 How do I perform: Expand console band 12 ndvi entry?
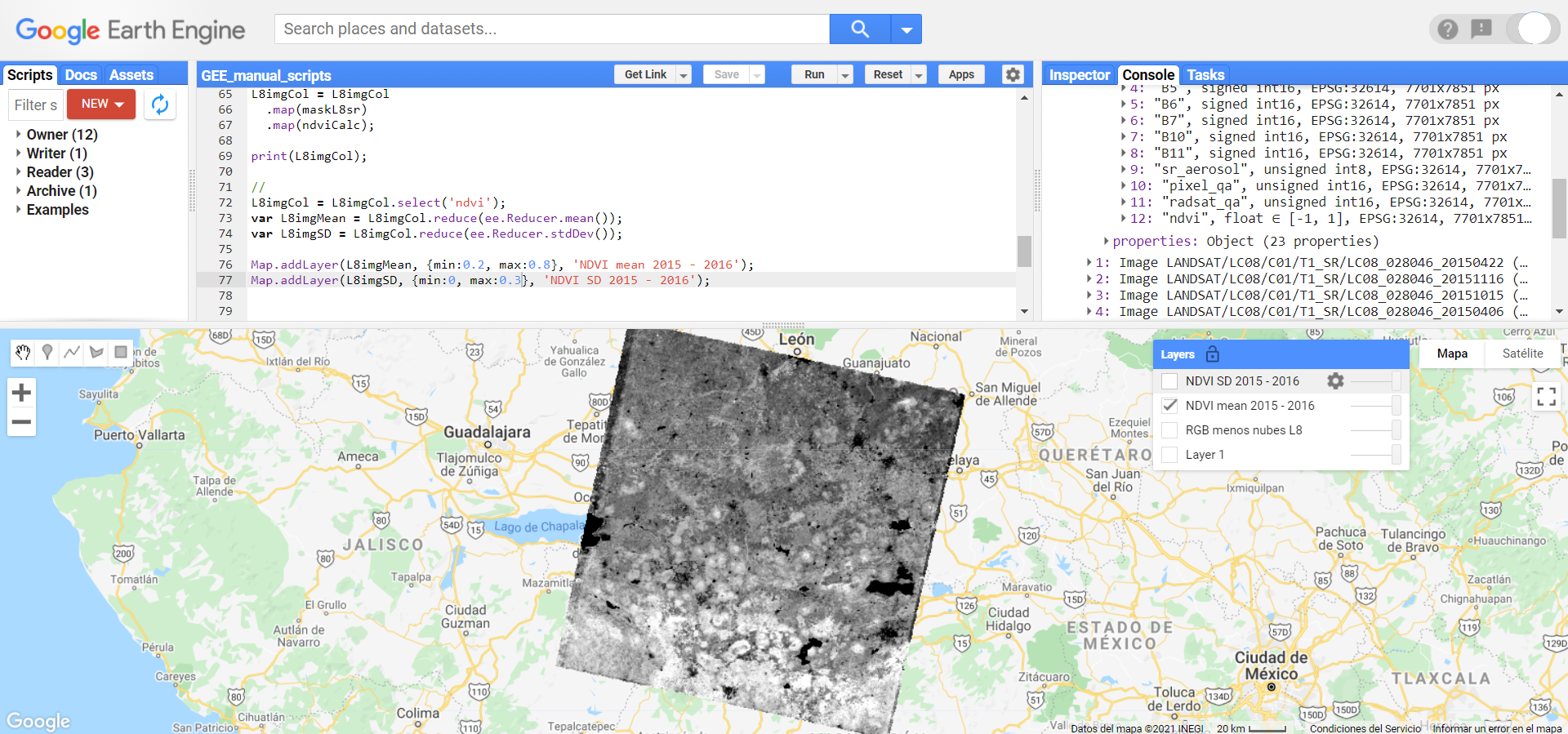point(1124,218)
